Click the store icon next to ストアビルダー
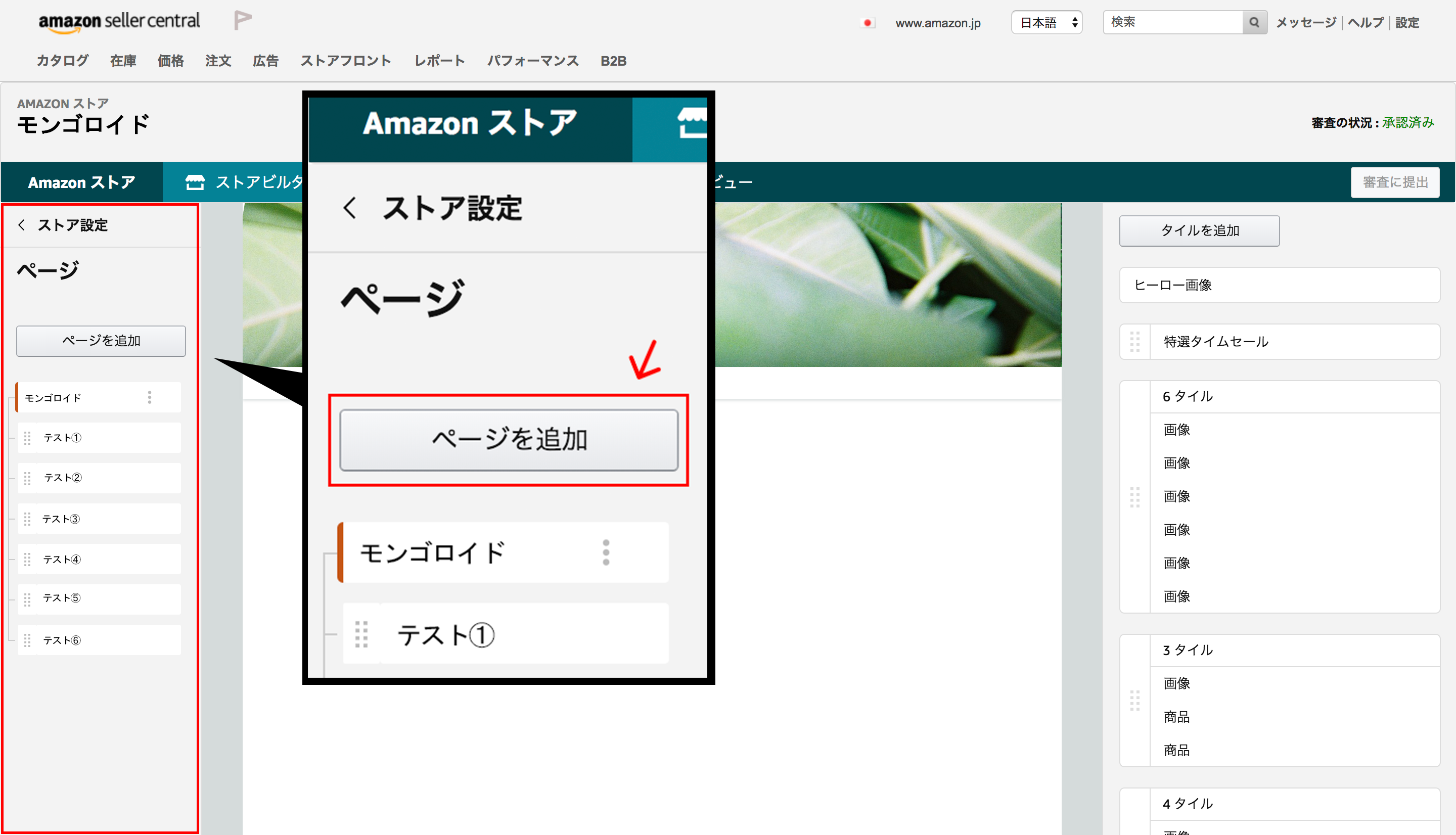Image resolution: width=1456 pixels, height=835 pixels. click(x=195, y=182)
